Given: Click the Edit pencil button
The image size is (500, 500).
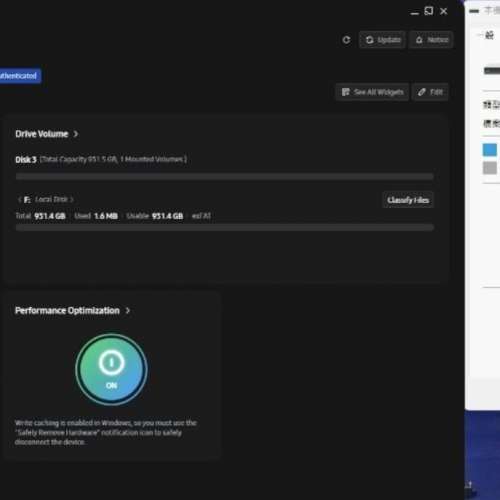Looking at the screenshot, I should tap(430, 92).
